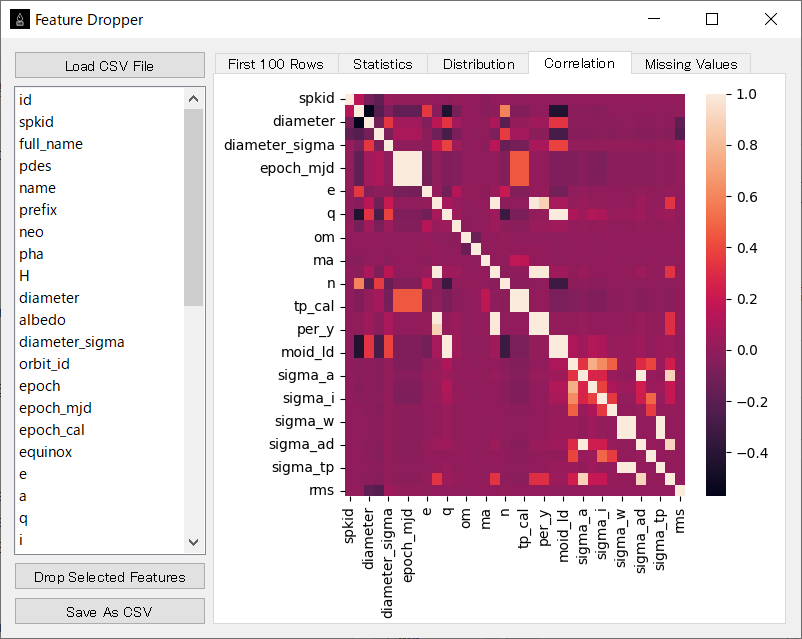The height and width of the screenshot is (639, 802).
Task: Select 'equinox' in the feature list
Action: [x=100, y=452]
